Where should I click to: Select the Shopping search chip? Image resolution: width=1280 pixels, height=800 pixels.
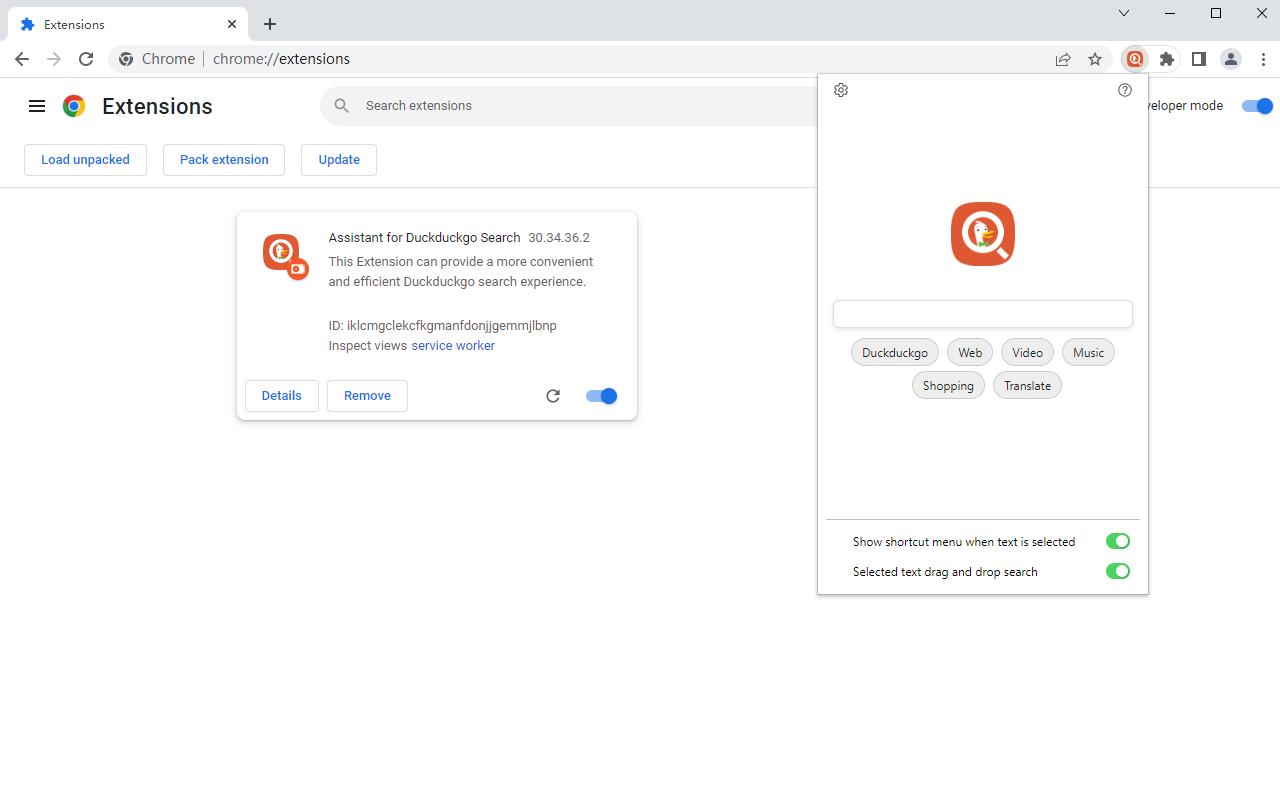[x=948, y=385]
